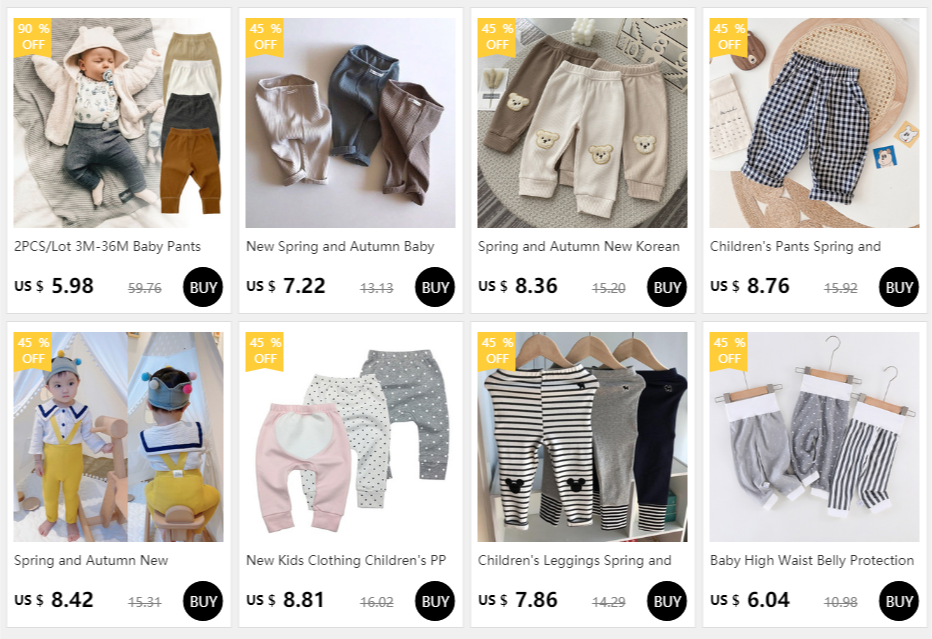Select the pink polka-dot pants image
The height and width of the screenshot is (639, 932).
tap(350, 436)
